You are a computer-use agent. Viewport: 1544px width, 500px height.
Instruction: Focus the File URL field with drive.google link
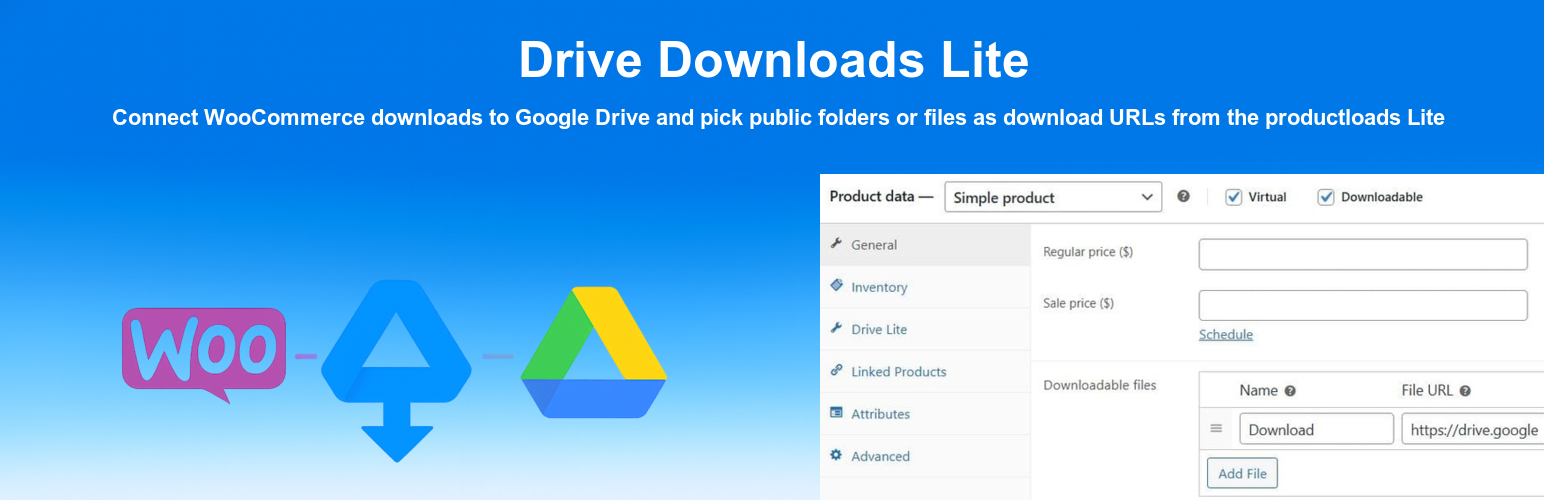[1472, 429]
